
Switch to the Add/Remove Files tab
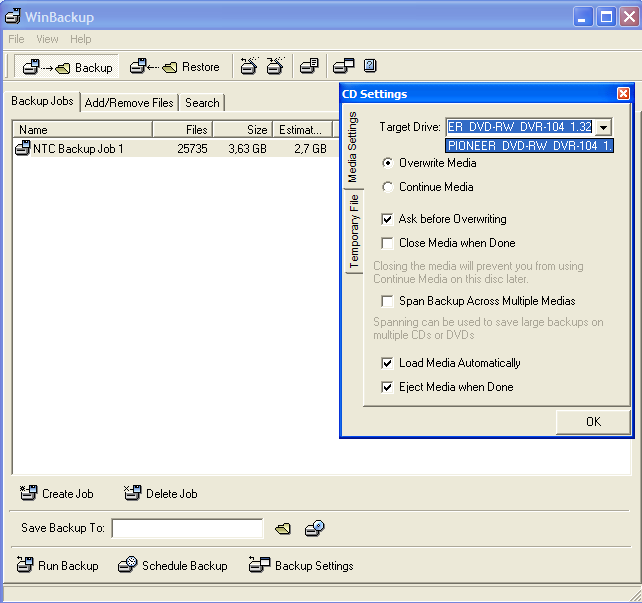(x=129, y=102)
